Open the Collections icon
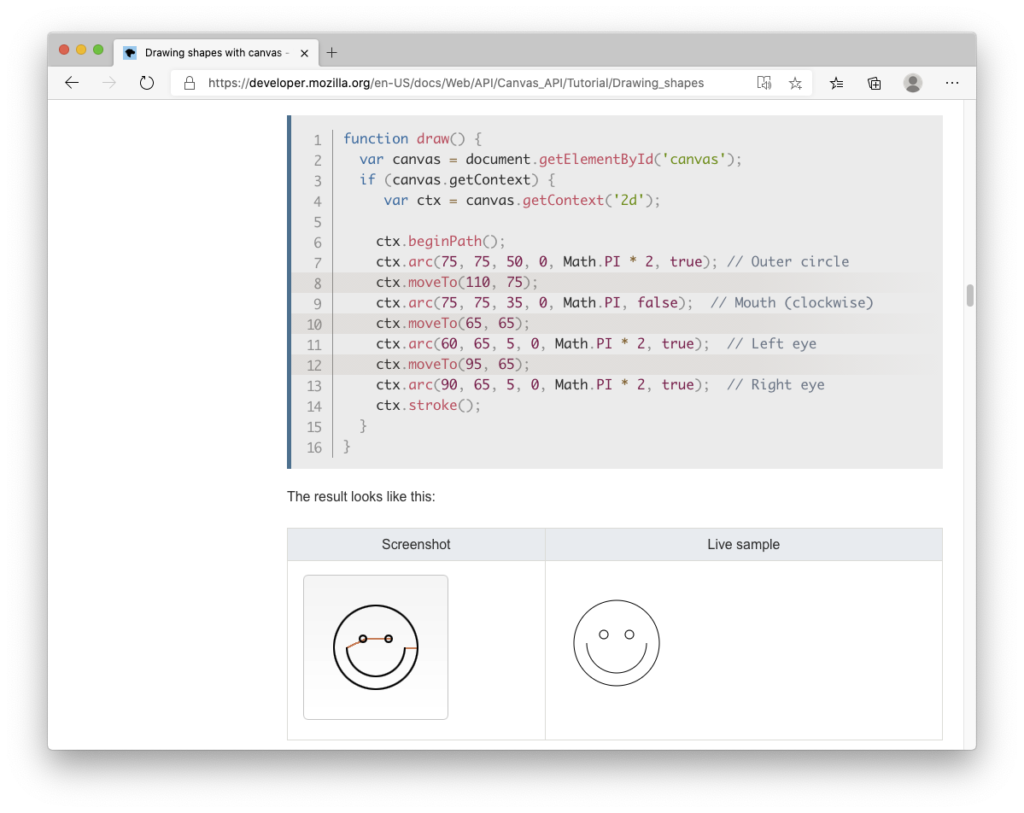The image size is (1024, 813). coord(874,83)
